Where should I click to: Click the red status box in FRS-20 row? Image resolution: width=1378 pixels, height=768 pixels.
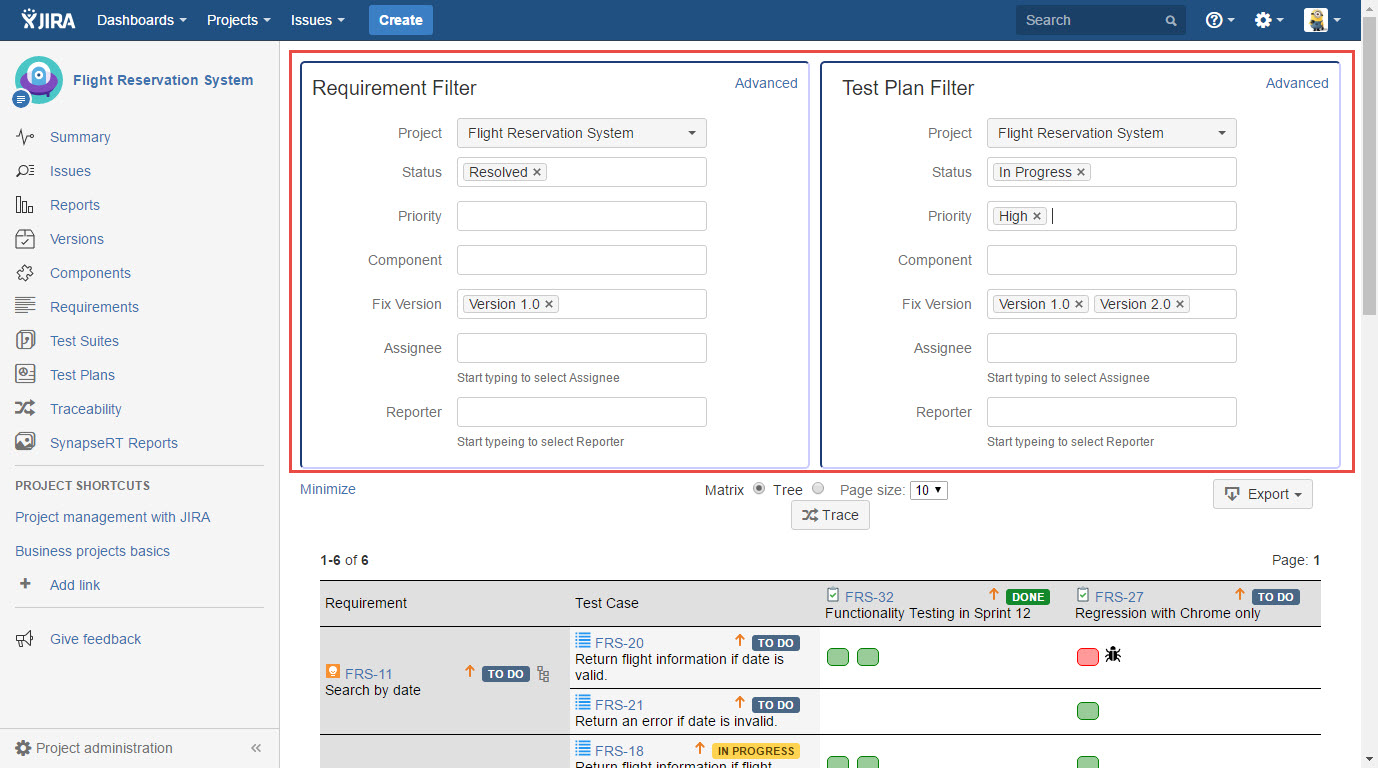[x=1088, y=657]
